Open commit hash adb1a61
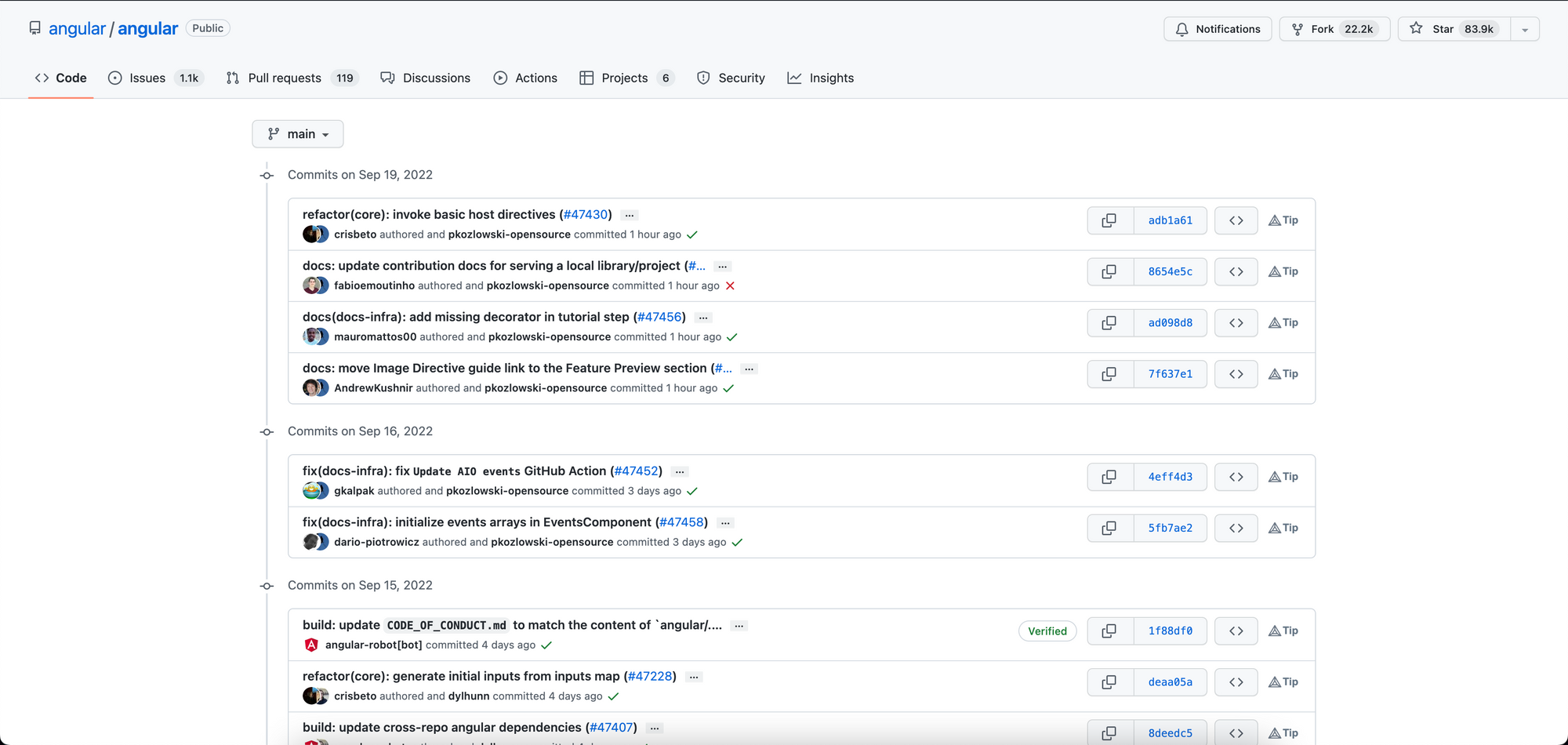The width and height of the screenshot is (1568, 745). click(1171, 220)
